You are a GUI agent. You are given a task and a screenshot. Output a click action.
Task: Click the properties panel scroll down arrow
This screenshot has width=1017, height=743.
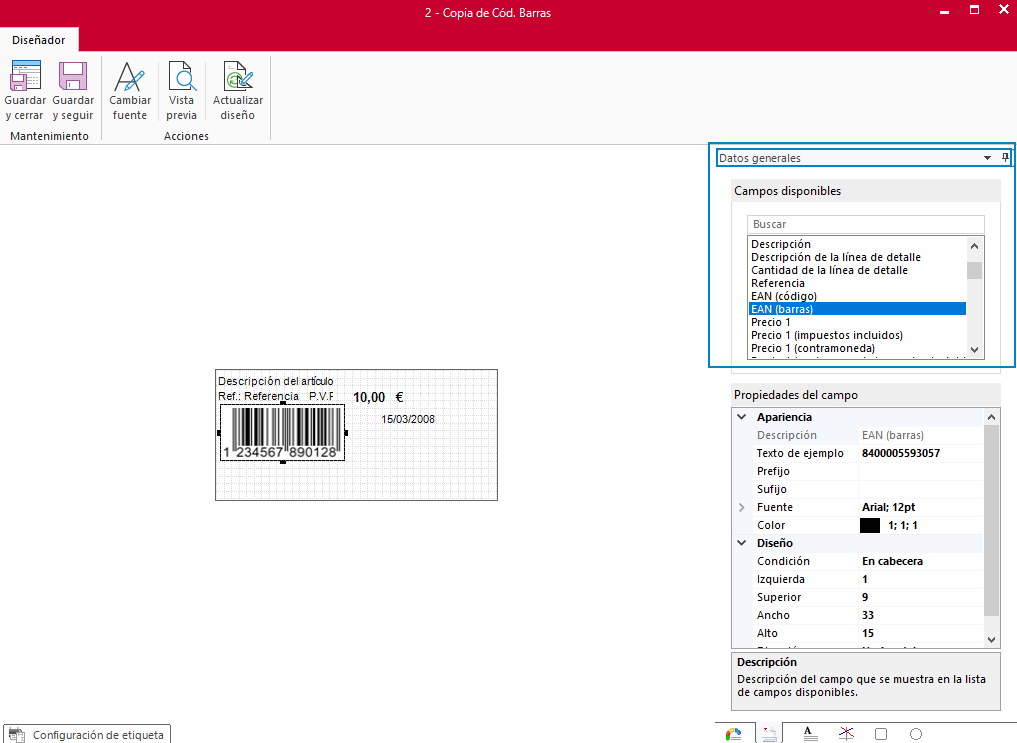(992, 639)
